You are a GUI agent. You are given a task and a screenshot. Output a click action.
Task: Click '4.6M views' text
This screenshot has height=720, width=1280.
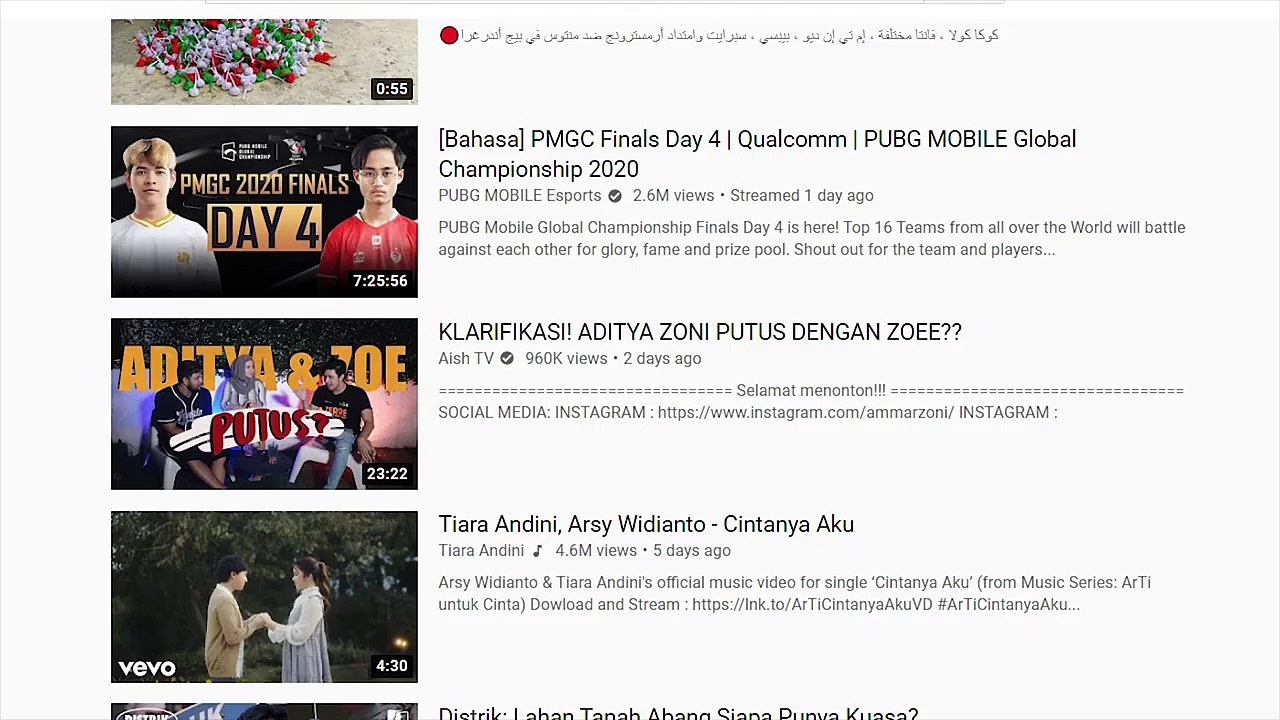point(596,550)
